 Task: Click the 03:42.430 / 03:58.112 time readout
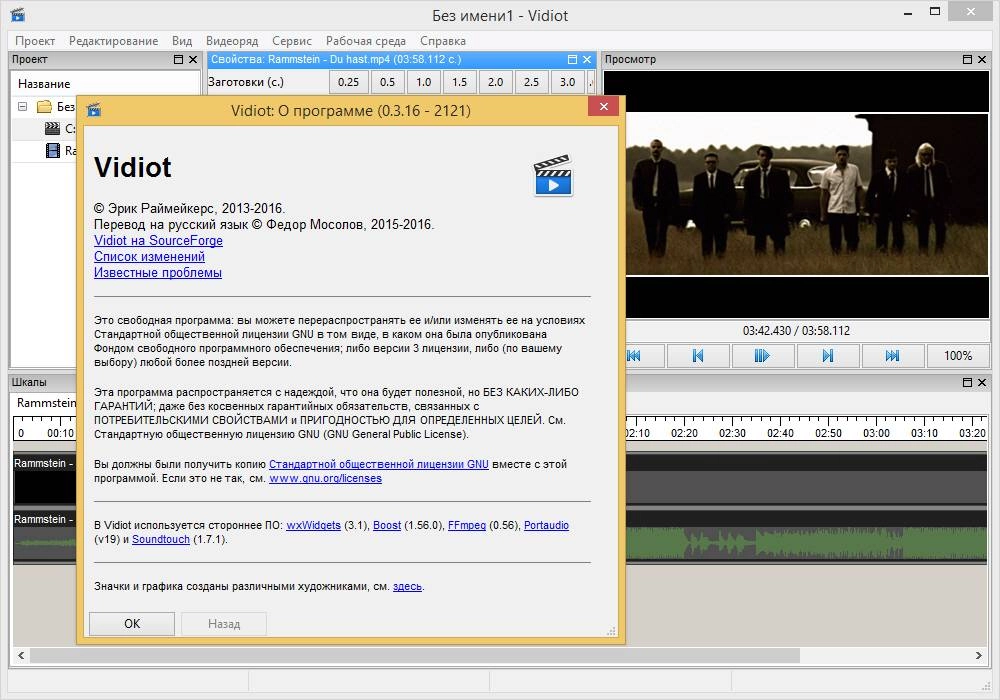(796, 331)
